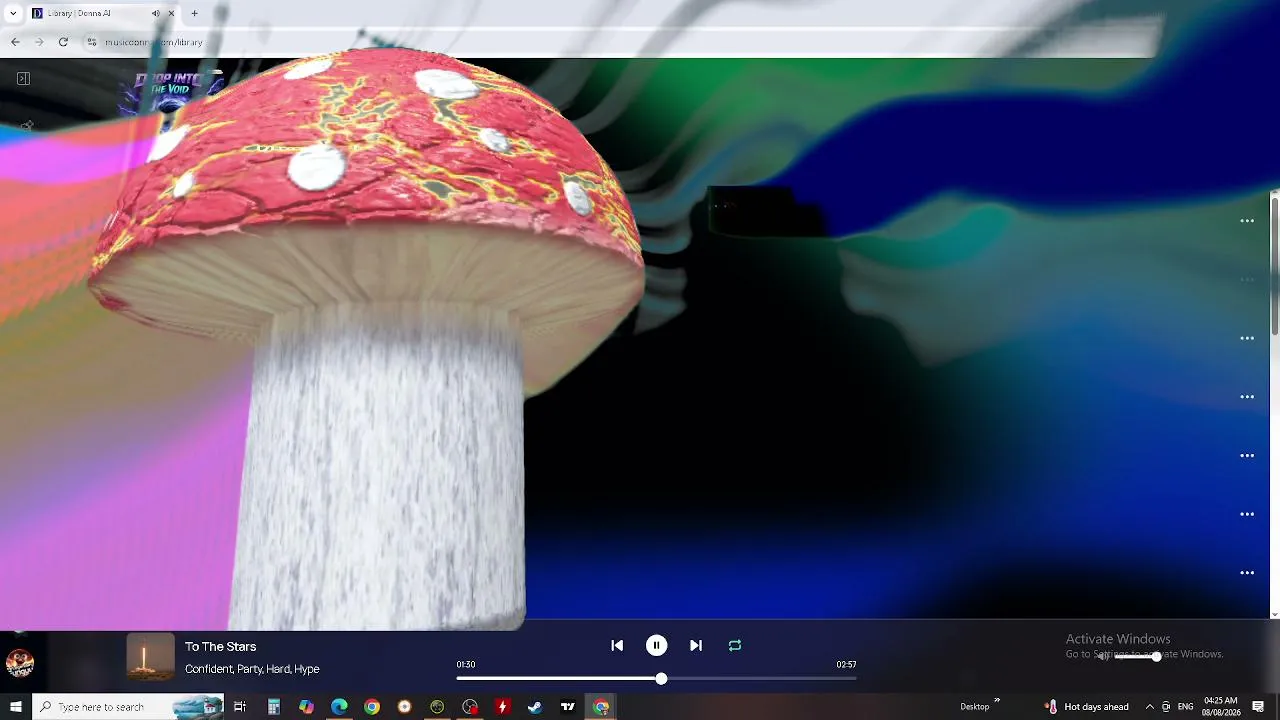Expand the Desktop toolbar chevron
1280x720 pixels.
click(997, 701)
